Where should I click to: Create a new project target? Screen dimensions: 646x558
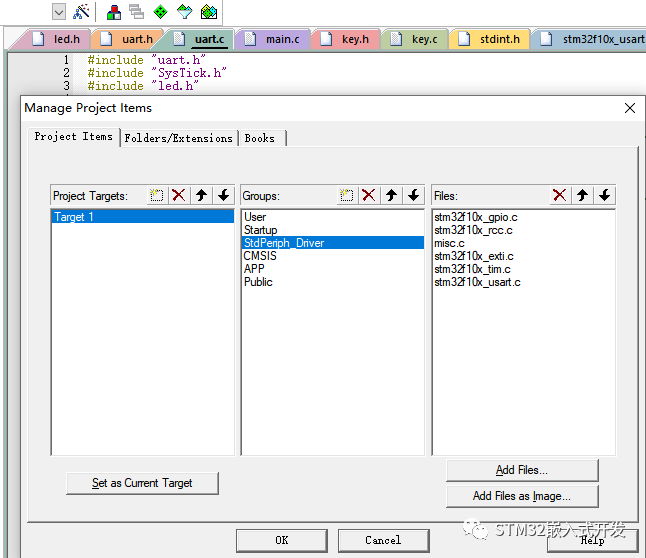point(157,196)
